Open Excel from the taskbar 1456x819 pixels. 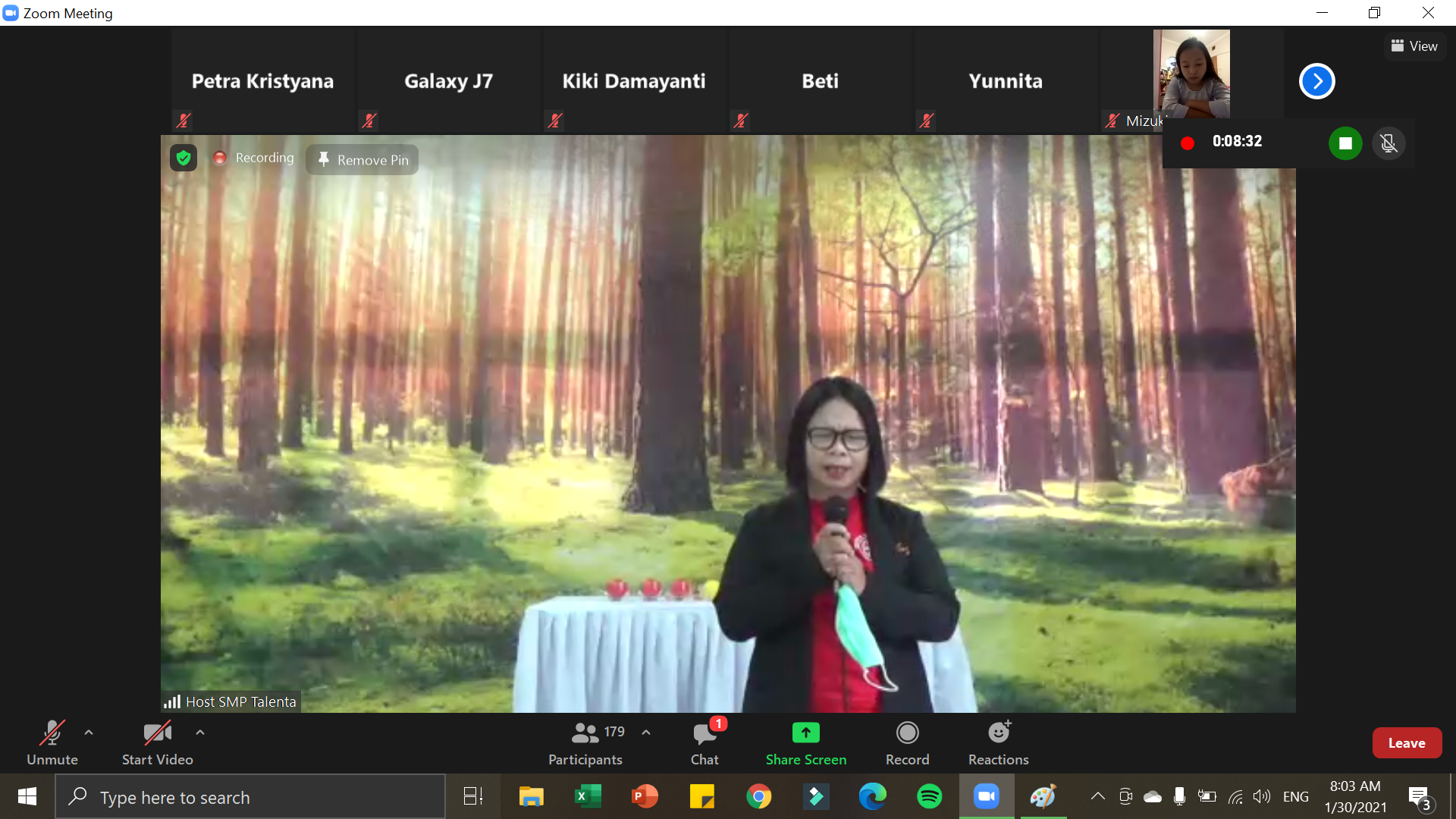588,796
